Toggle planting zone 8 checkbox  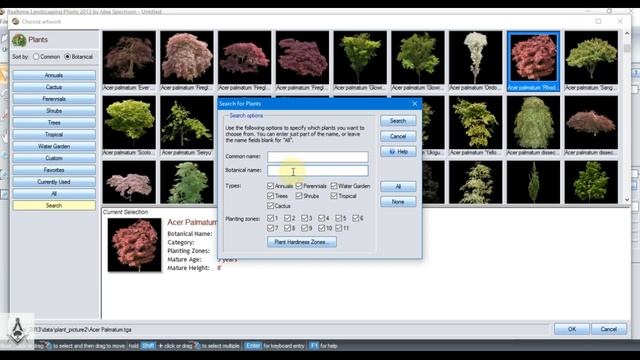(x=287, y=228)
